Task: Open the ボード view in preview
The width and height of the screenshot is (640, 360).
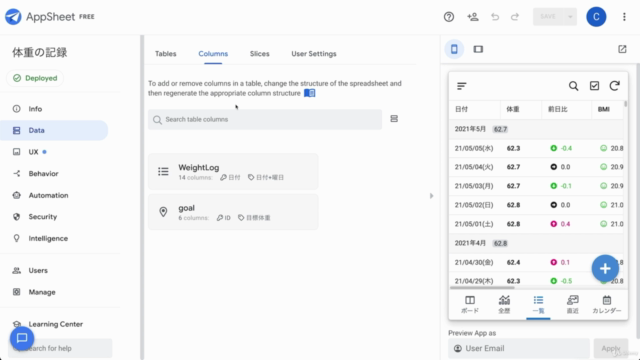Action: (x=470, y=304)
